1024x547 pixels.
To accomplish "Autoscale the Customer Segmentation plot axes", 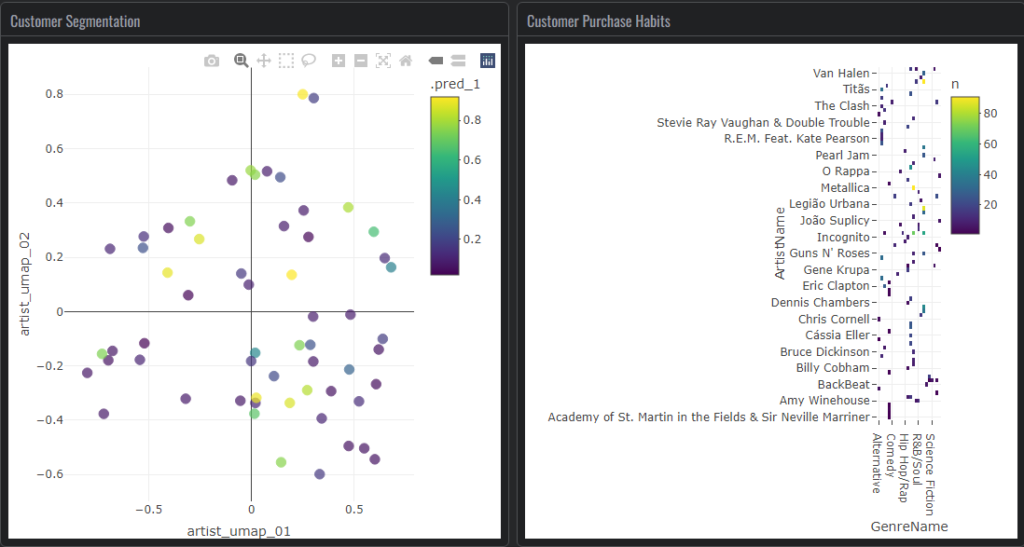I will [x=383, y=61].
